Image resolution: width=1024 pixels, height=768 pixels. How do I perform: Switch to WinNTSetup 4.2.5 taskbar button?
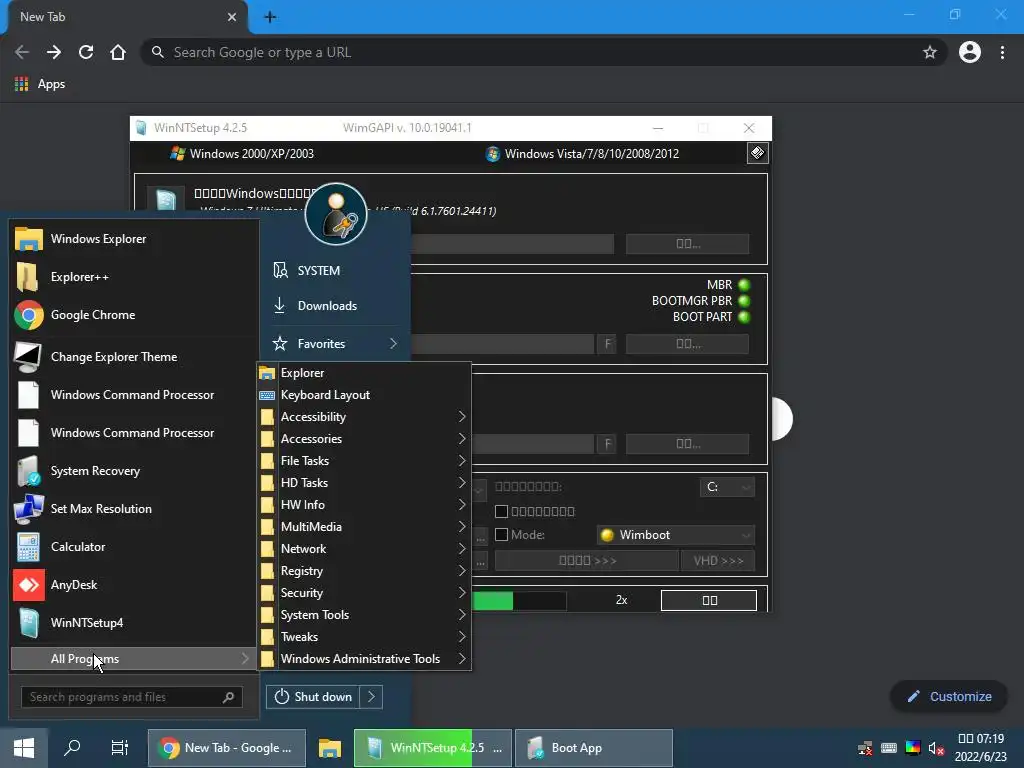click(432, 748)
